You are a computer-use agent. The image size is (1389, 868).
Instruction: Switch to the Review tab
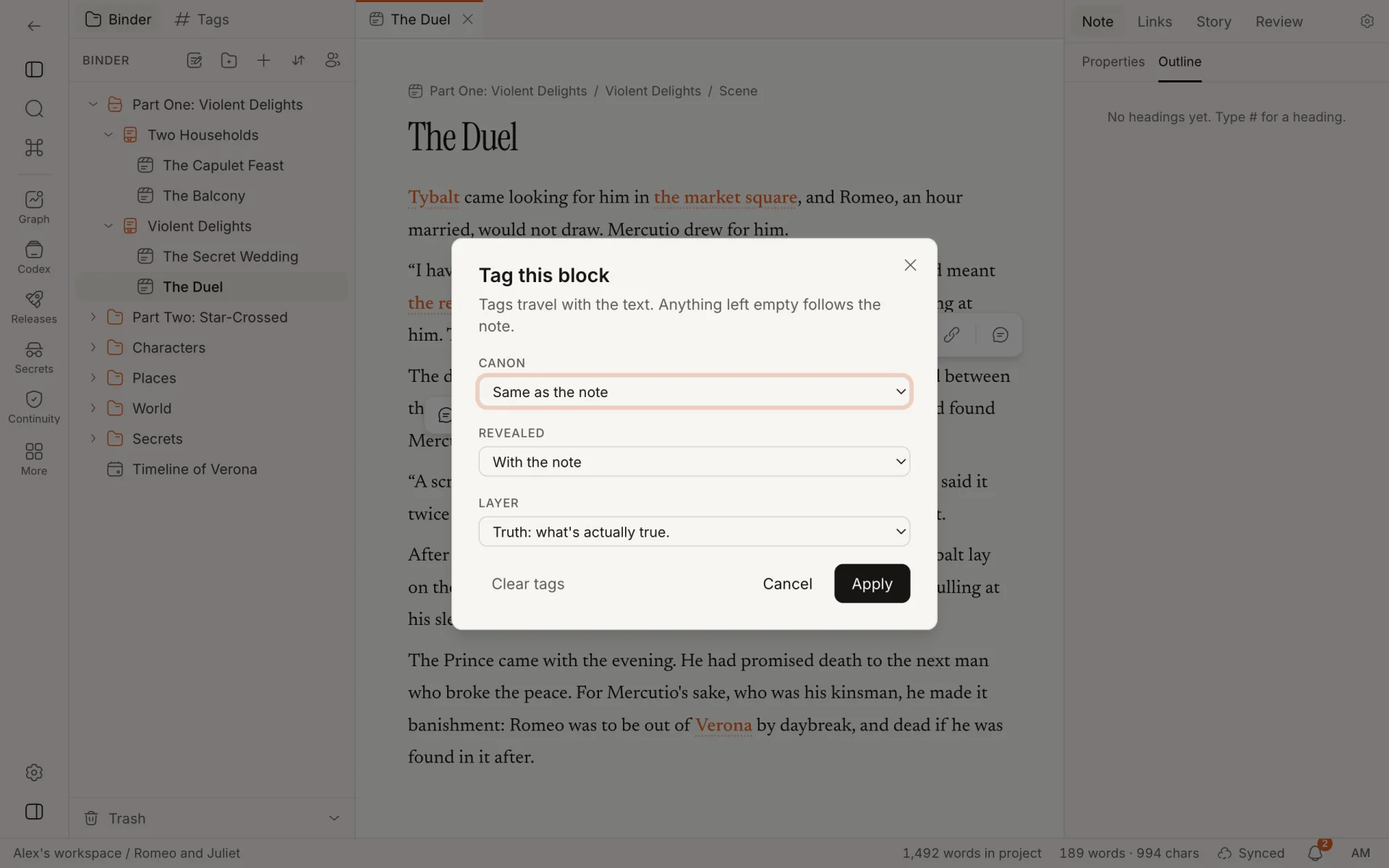click(1279, 22)
